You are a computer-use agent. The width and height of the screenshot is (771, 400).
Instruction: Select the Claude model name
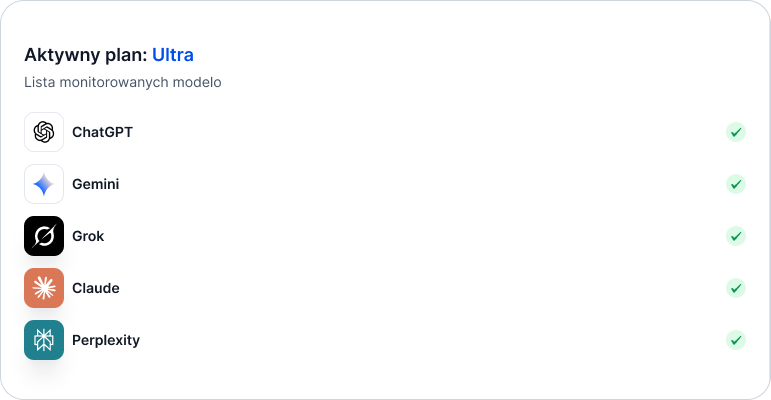96,288
